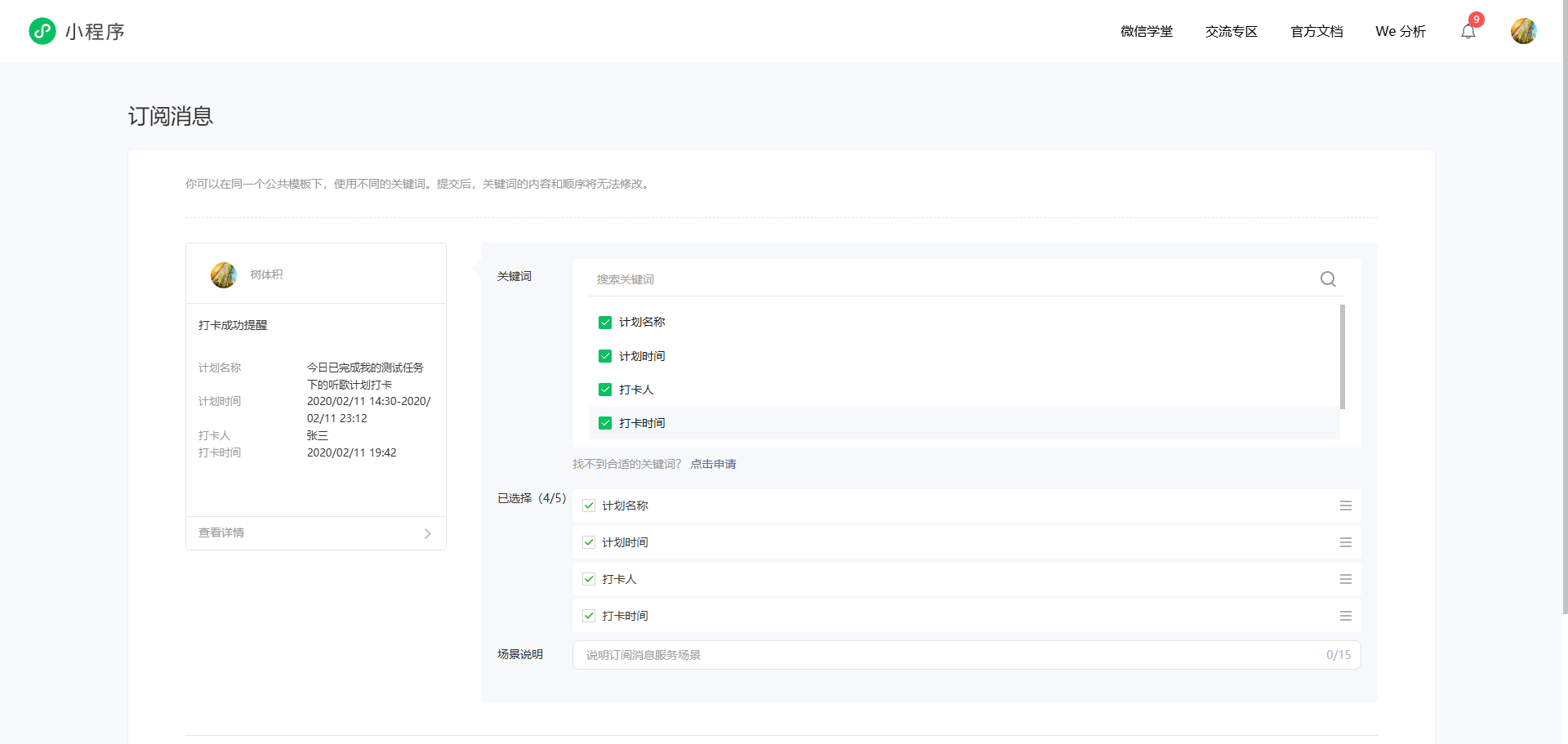Open 交流专区 in the top navigation

[1232, 31]
